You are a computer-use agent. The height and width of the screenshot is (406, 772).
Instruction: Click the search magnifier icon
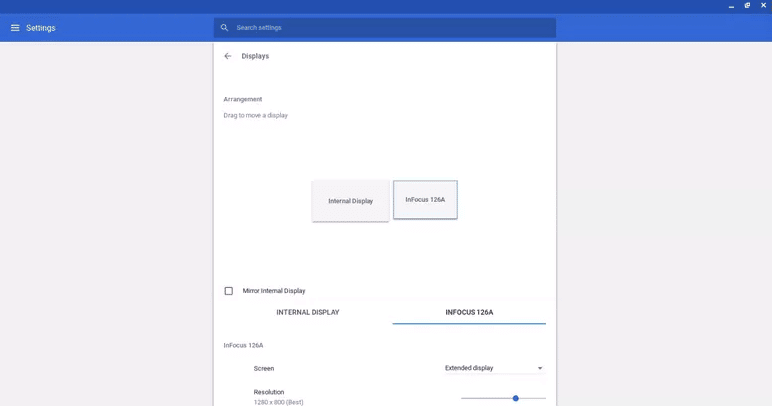pos(225,28)
